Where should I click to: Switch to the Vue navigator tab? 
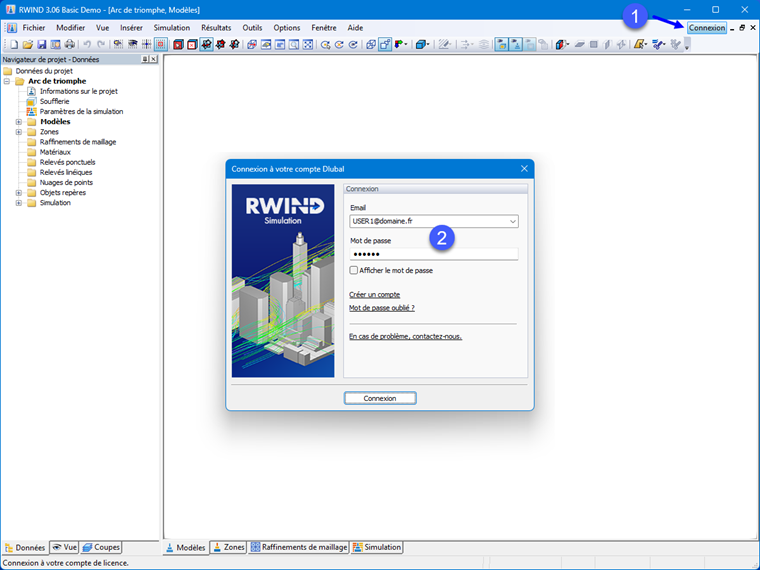click(x=64, y=547)
